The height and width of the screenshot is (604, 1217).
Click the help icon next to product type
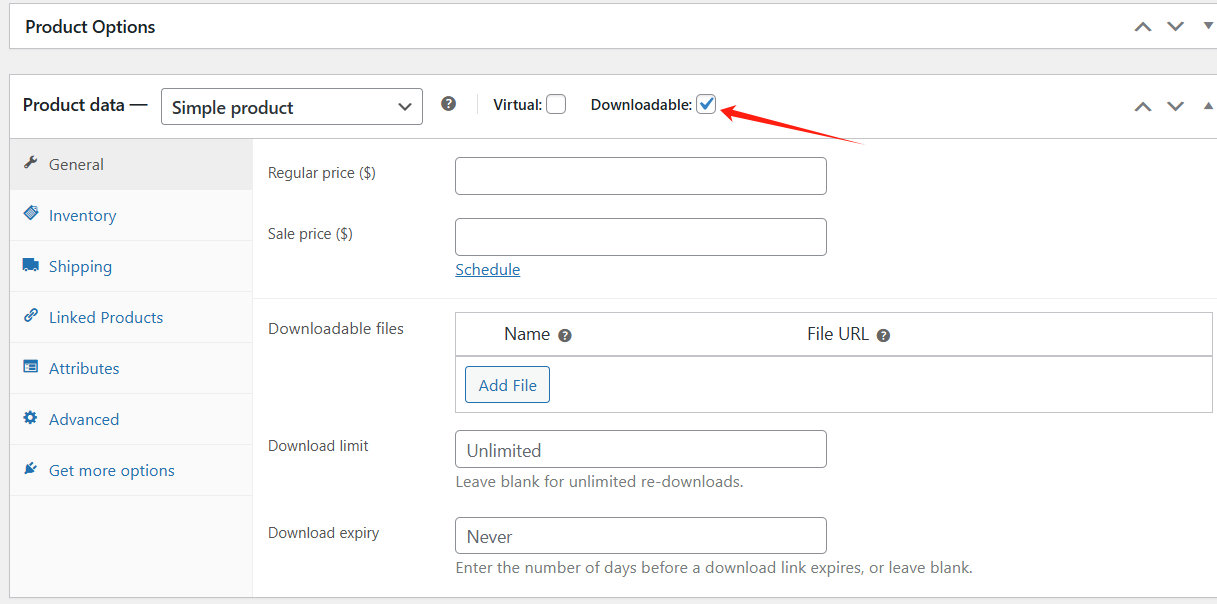(x=449, y=103)
